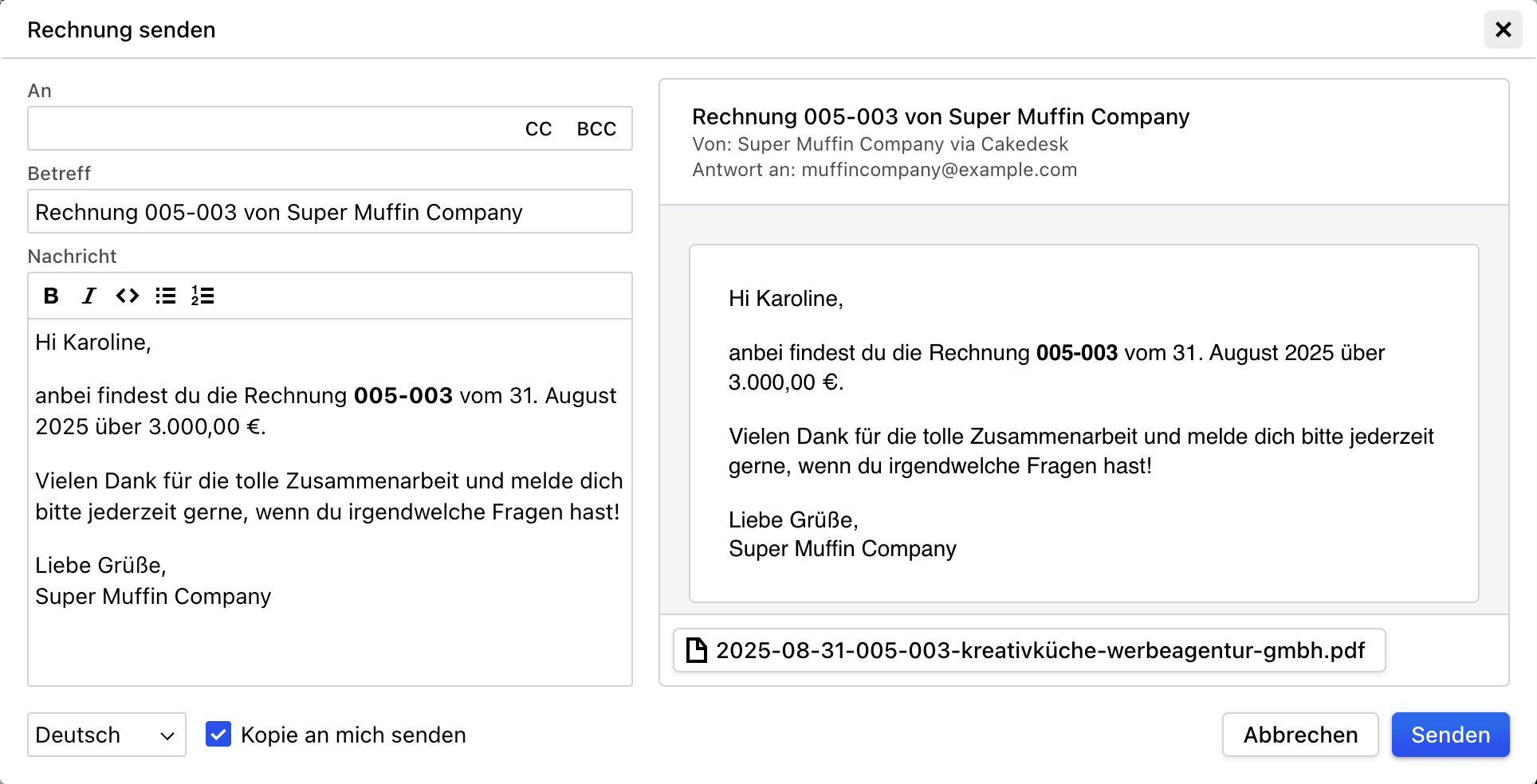Screen dimensions: 1537x784
Task: Apply bold formatting in the message editor
Action: click(x=51, y=296)
